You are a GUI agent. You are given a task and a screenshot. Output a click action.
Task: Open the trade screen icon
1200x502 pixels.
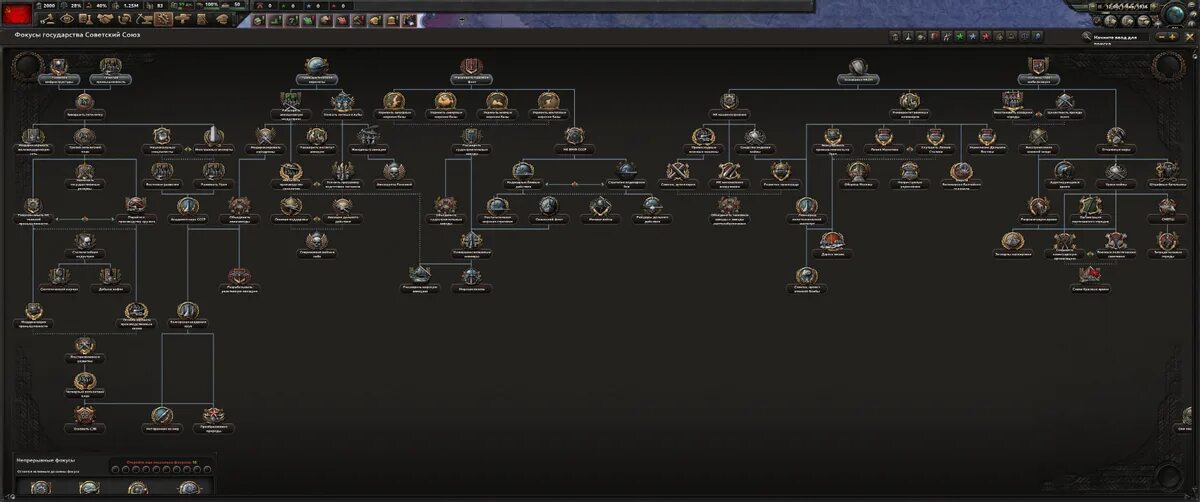[125, 19]
